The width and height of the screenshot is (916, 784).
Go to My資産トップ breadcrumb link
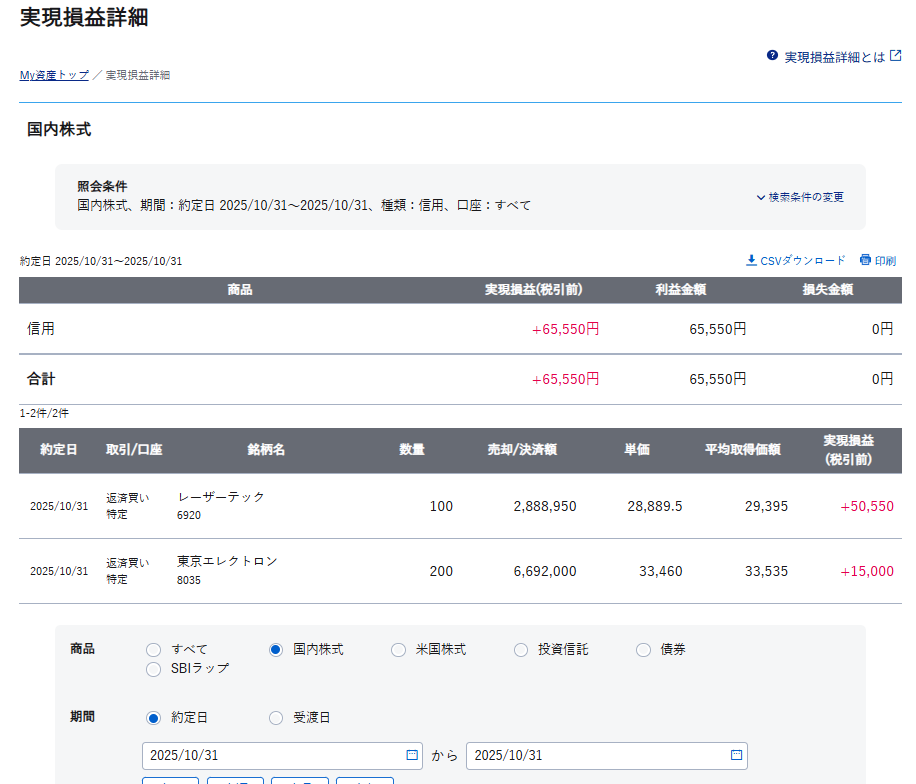tap(54, 75)
